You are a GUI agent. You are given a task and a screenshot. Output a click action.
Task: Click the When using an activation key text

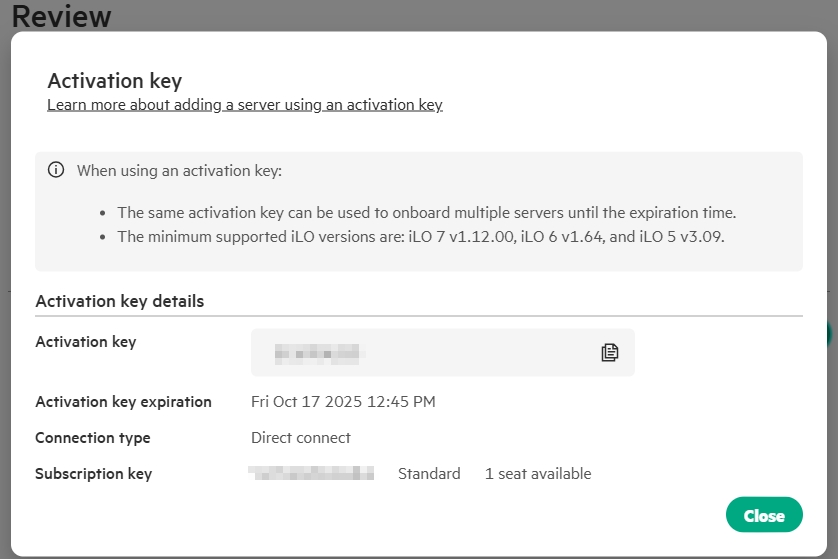pos(179,171)
